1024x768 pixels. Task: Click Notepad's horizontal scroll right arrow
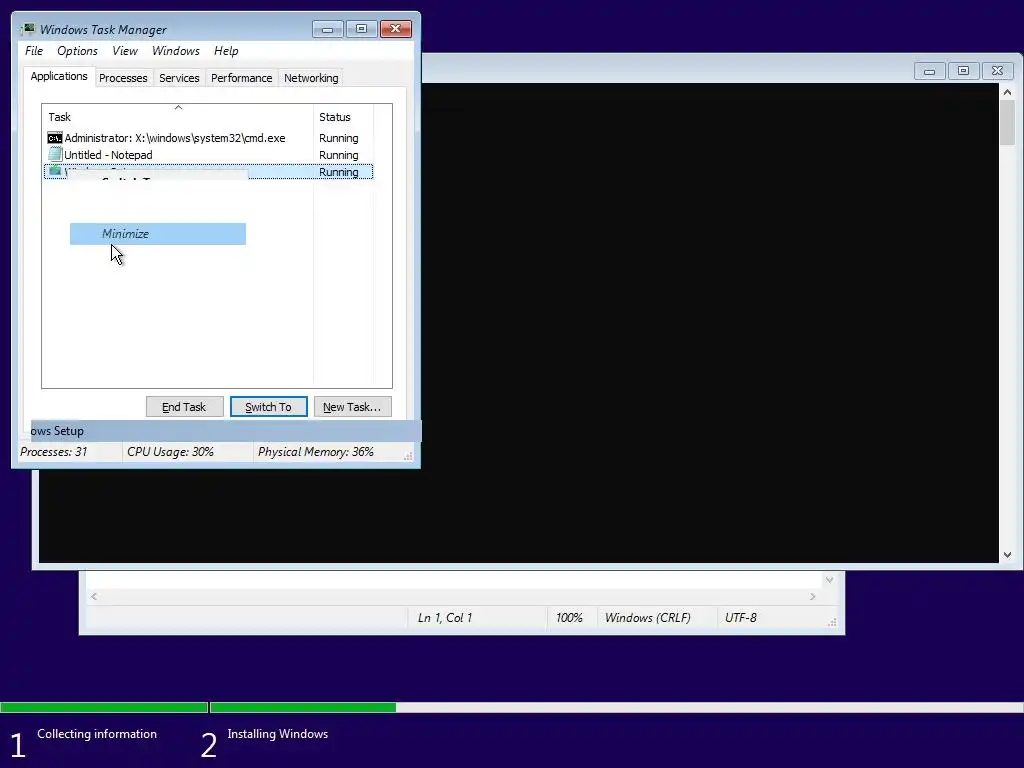click(812, 596)
